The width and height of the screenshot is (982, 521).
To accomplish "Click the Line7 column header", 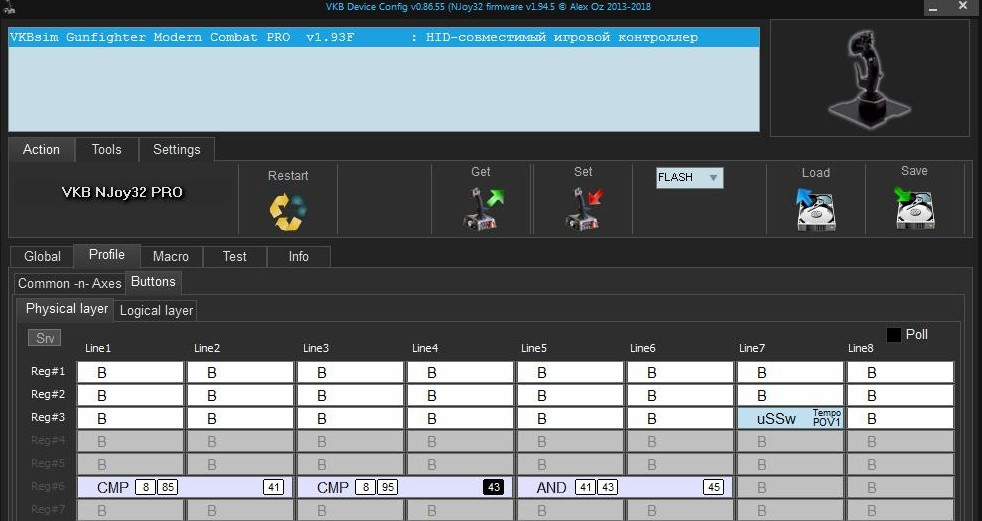I will pyautogui.click(x=752, y=348).
